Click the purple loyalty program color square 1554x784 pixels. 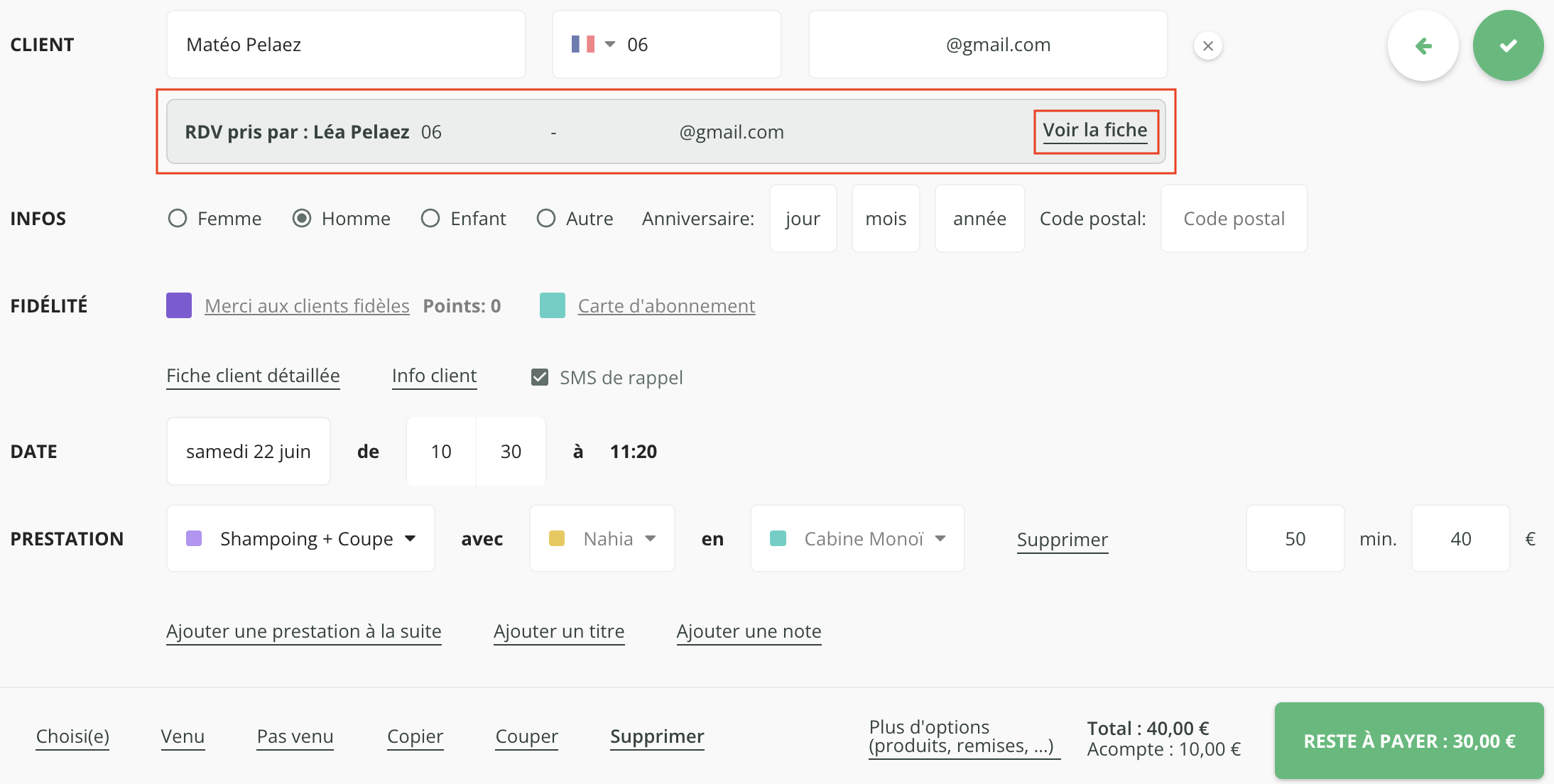179,305
